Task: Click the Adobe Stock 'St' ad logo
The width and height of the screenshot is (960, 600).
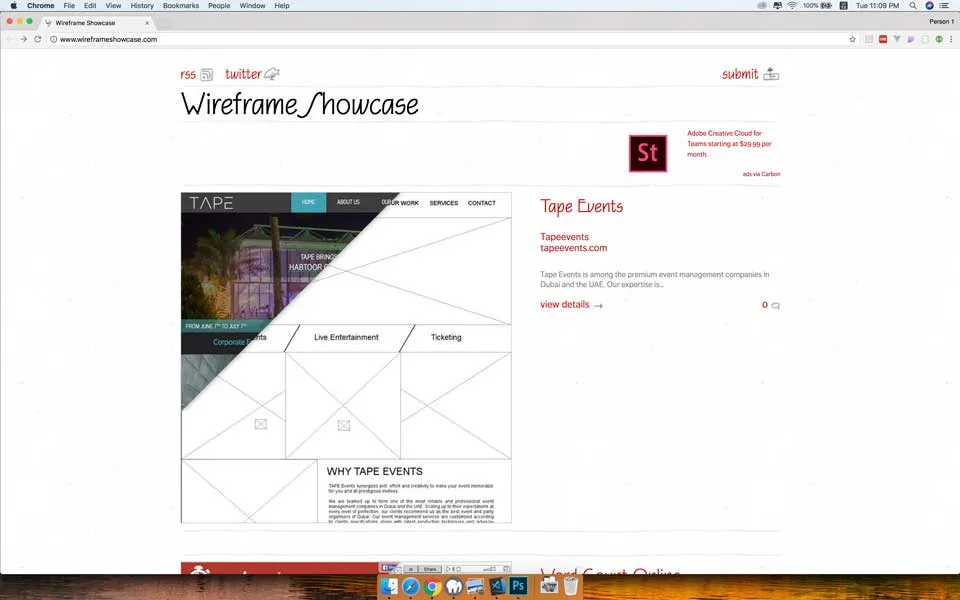Action: (648, 153)
